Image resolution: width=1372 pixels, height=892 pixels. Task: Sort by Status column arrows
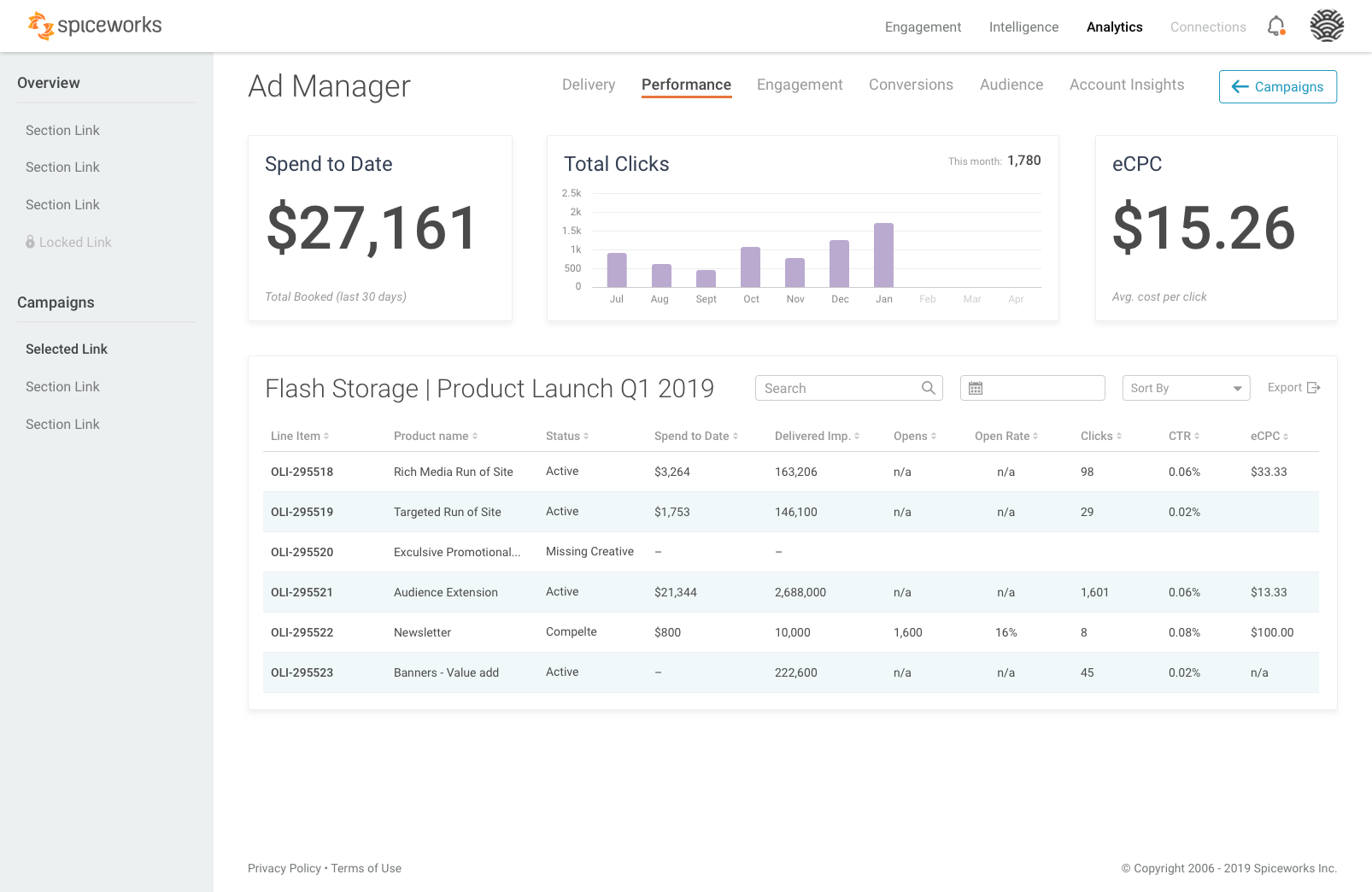(586, 436)
